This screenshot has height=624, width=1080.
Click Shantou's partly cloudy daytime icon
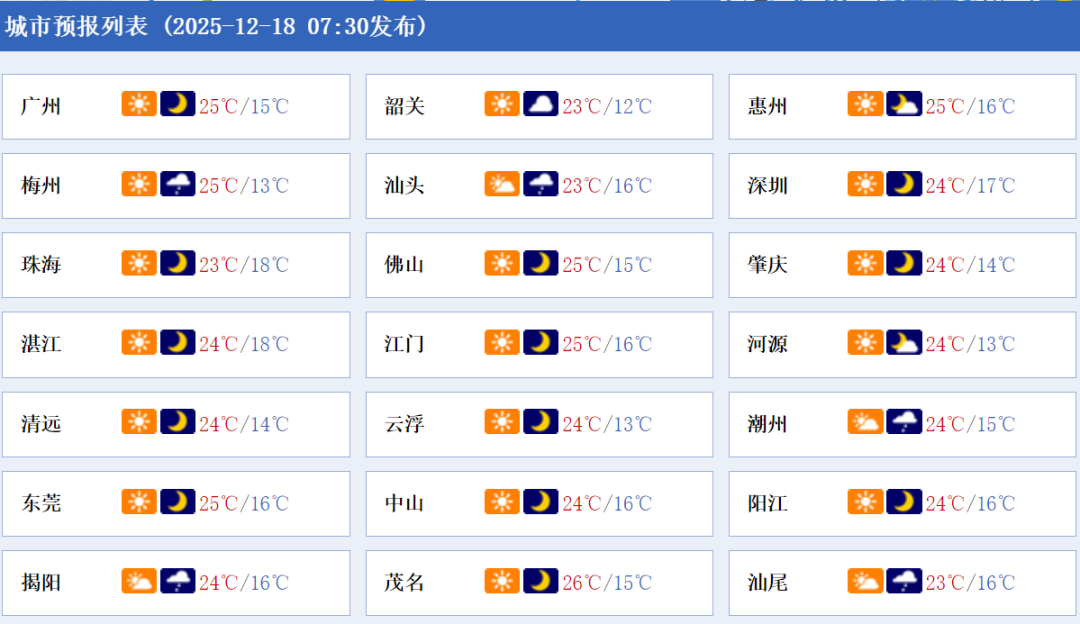[502, 184]
